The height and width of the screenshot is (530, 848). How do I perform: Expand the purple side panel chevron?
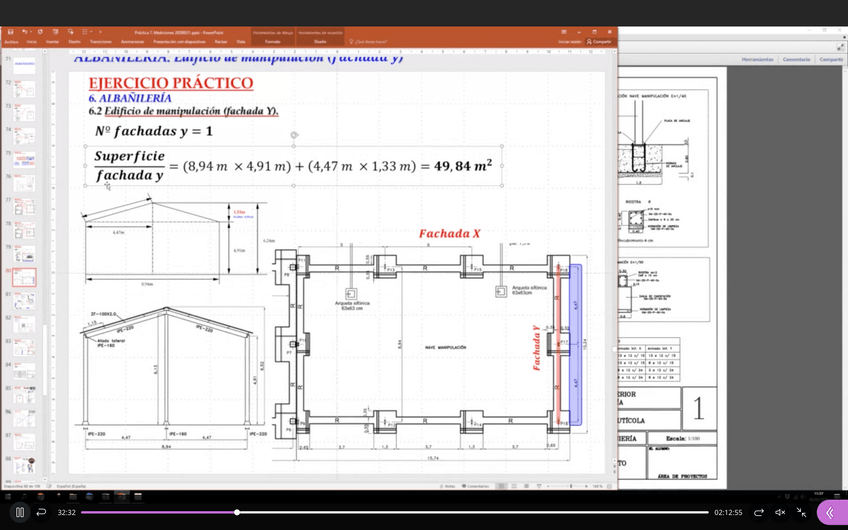coord(830,512)
